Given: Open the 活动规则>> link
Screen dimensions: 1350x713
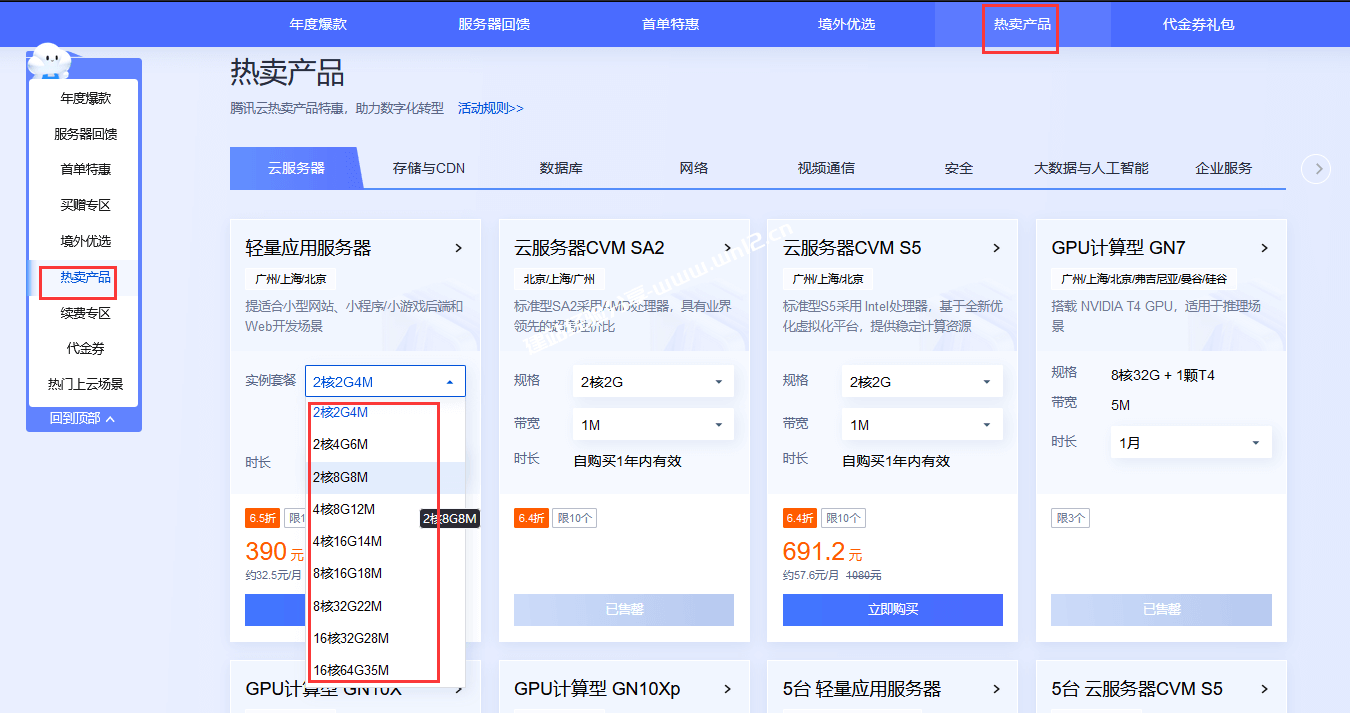Looking at the screenshot, I should (490, 108).
